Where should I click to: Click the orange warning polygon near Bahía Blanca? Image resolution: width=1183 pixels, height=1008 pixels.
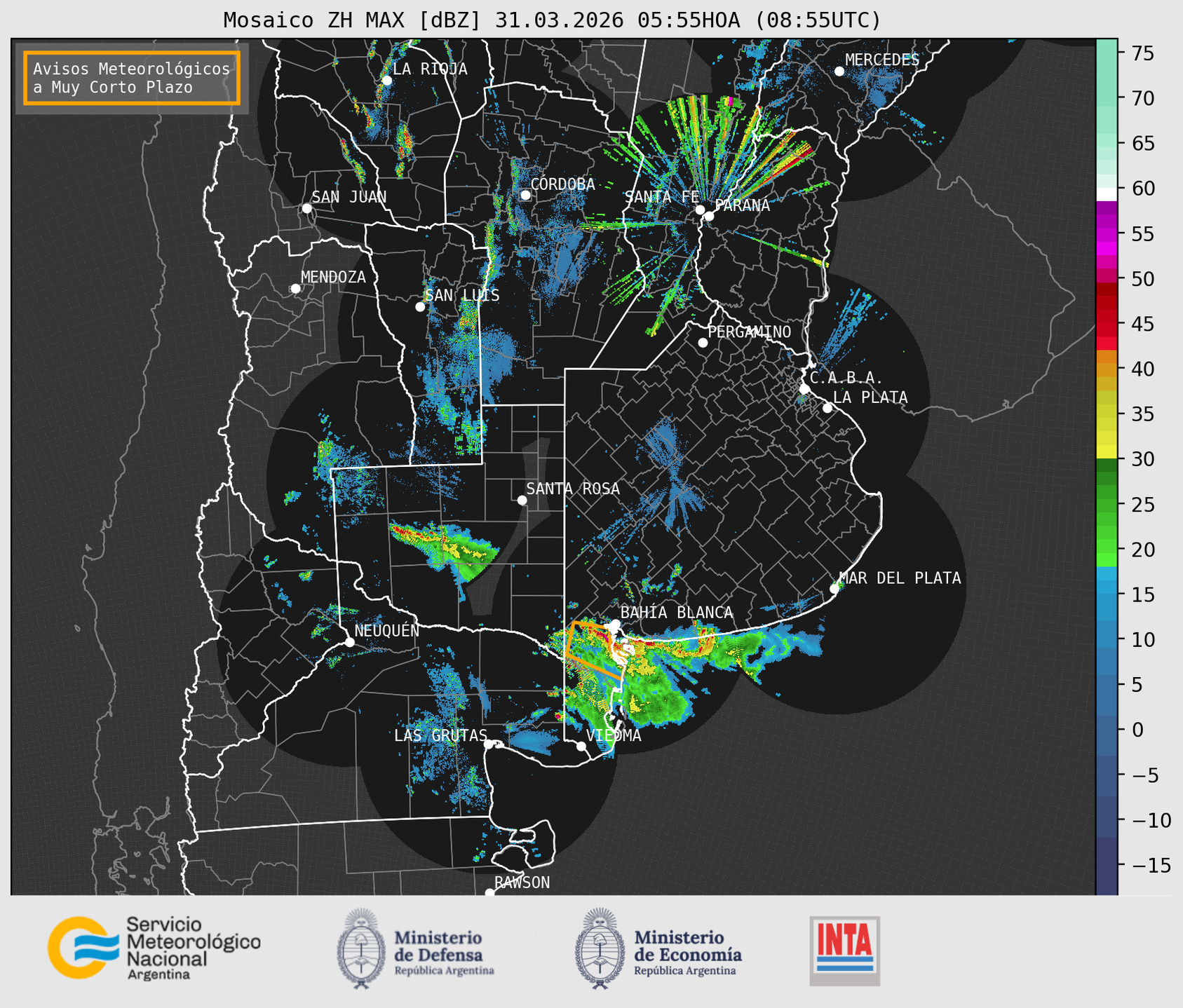pos(593,650)
